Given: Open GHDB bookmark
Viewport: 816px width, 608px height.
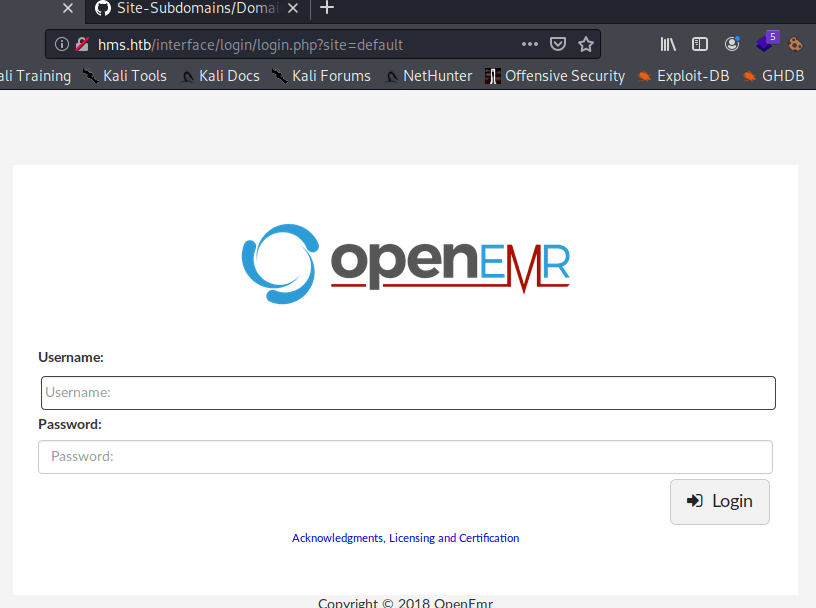Looking at the screenshot, I should point(773,76).
